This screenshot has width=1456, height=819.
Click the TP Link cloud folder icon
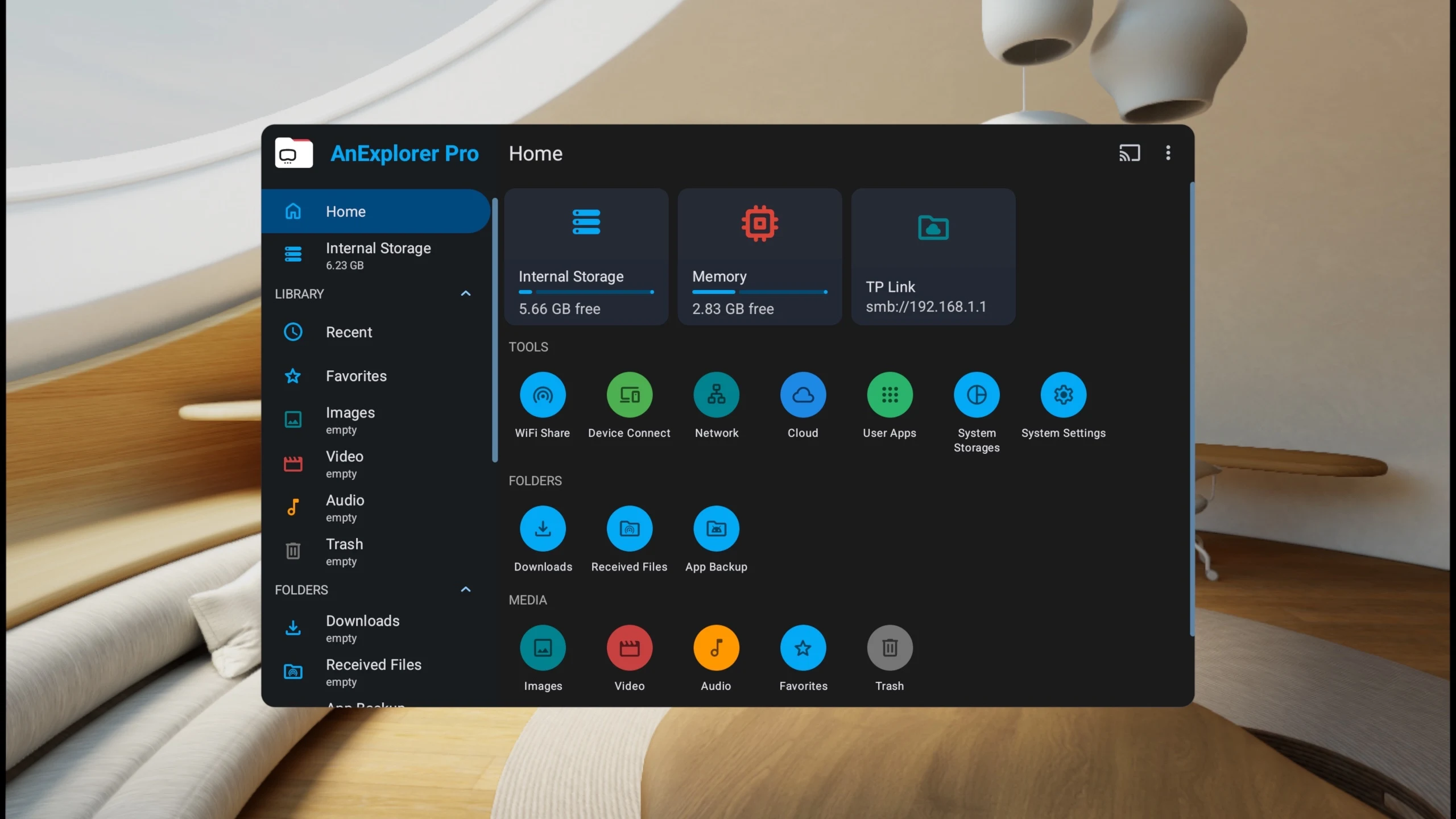(933, 227)
